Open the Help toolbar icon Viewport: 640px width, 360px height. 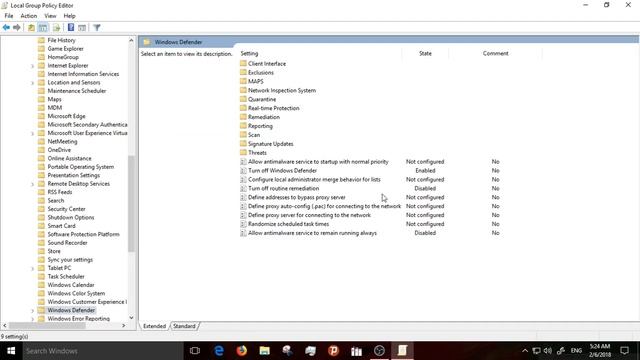pyautogui.click(x=71, y=28)
